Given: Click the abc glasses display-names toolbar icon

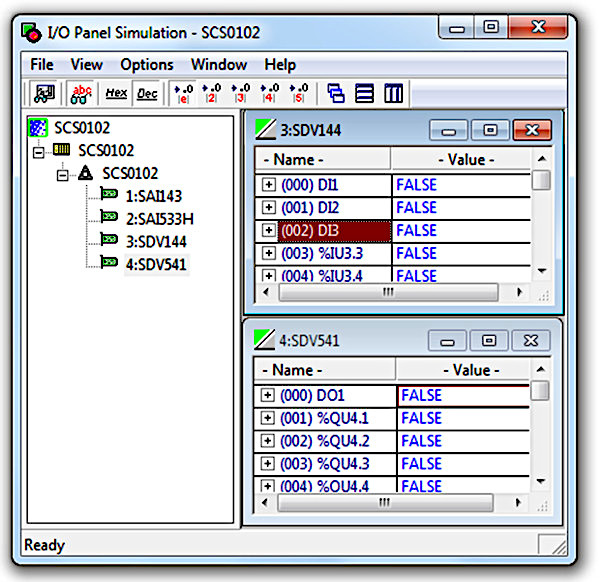Looking at the screenshot, I should [81, 94].
